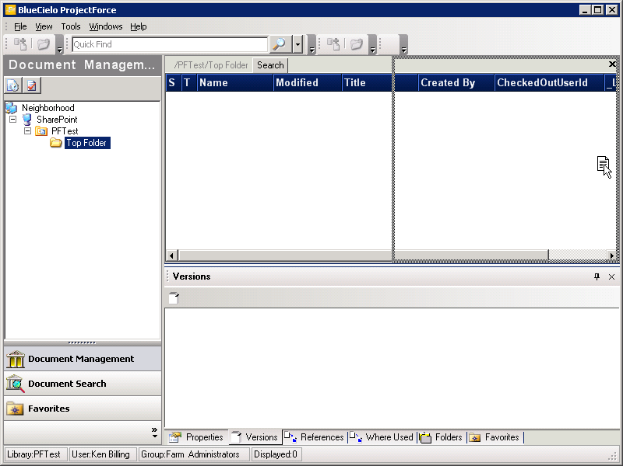Click the checked document icon under Document Management header
This screenshot has height=466, width=623.
(32, 85)
